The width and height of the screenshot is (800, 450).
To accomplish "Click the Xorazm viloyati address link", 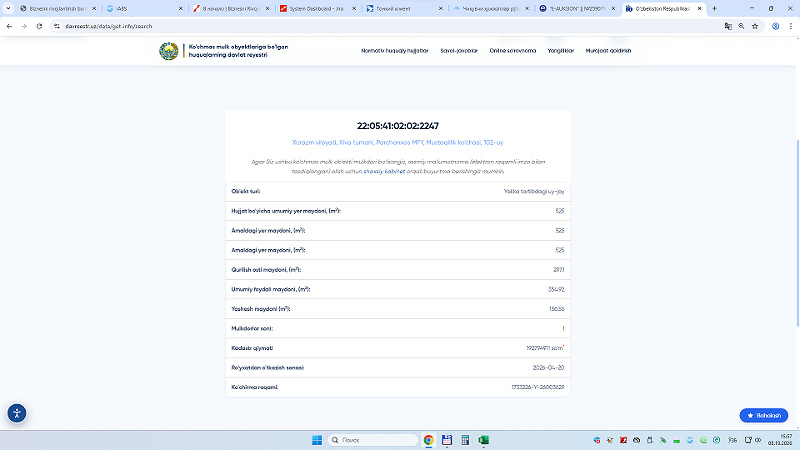I will (x=397, y=142).
